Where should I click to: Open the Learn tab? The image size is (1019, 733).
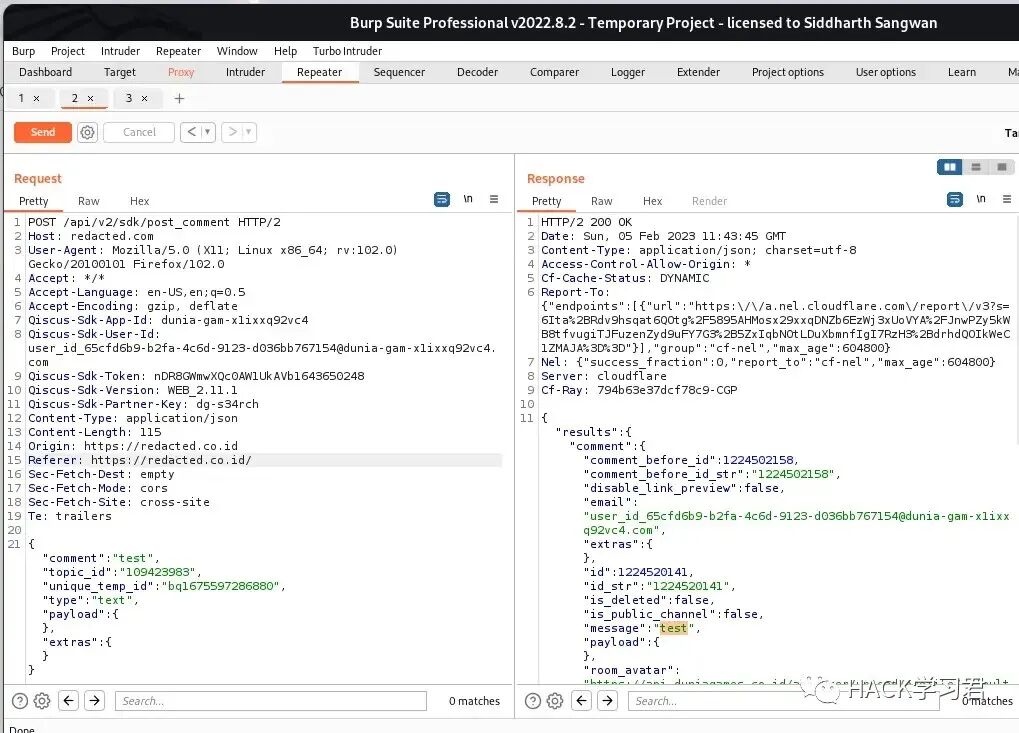(962, 72)
